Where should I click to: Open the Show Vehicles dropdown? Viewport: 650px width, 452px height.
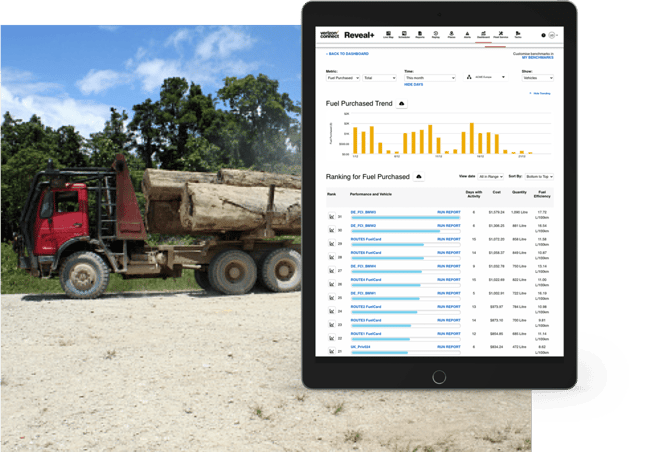click(x=538, y=78)
